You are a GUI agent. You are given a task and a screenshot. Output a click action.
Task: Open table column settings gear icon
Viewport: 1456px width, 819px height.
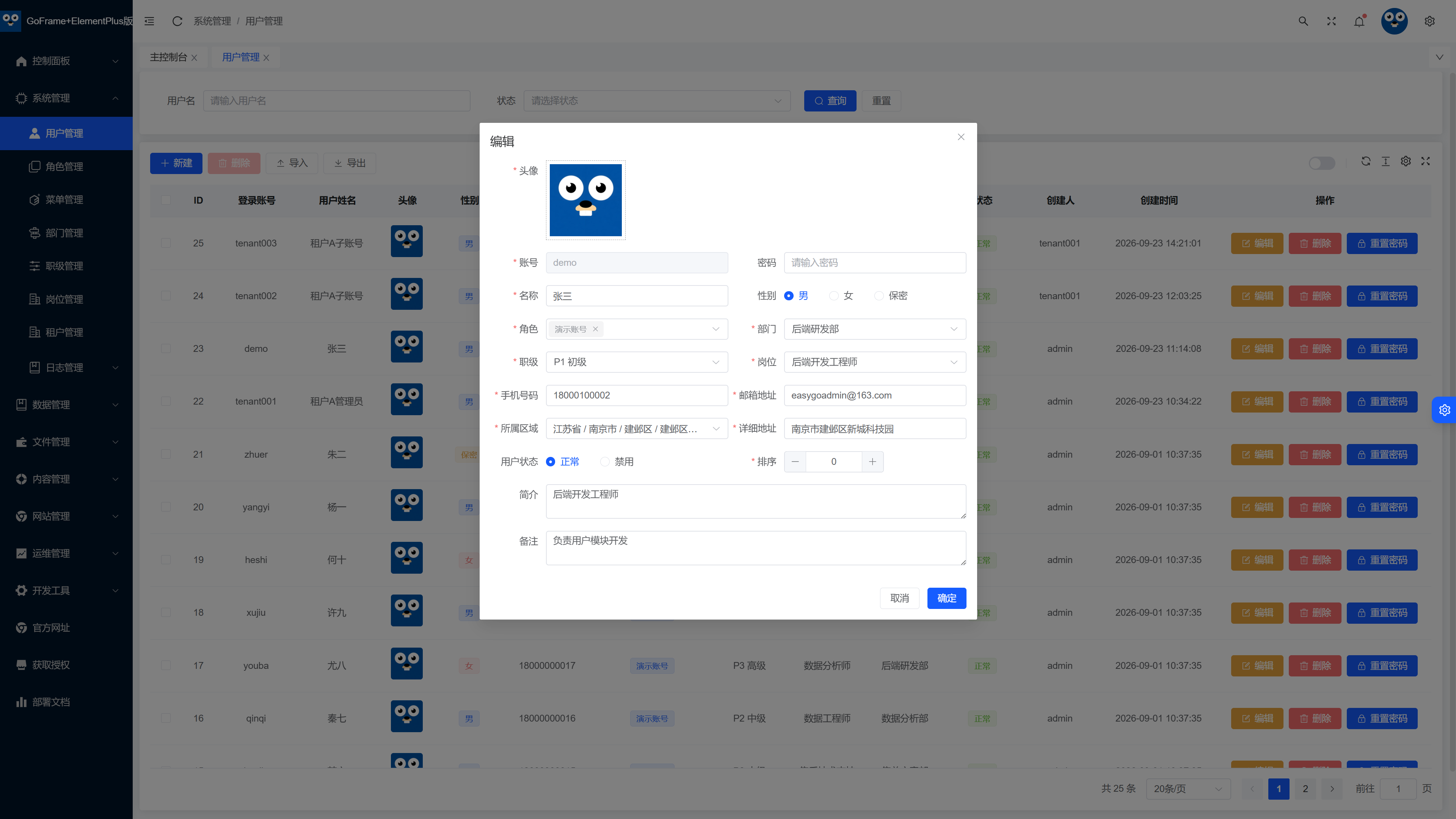click(x=1406, y=161)
